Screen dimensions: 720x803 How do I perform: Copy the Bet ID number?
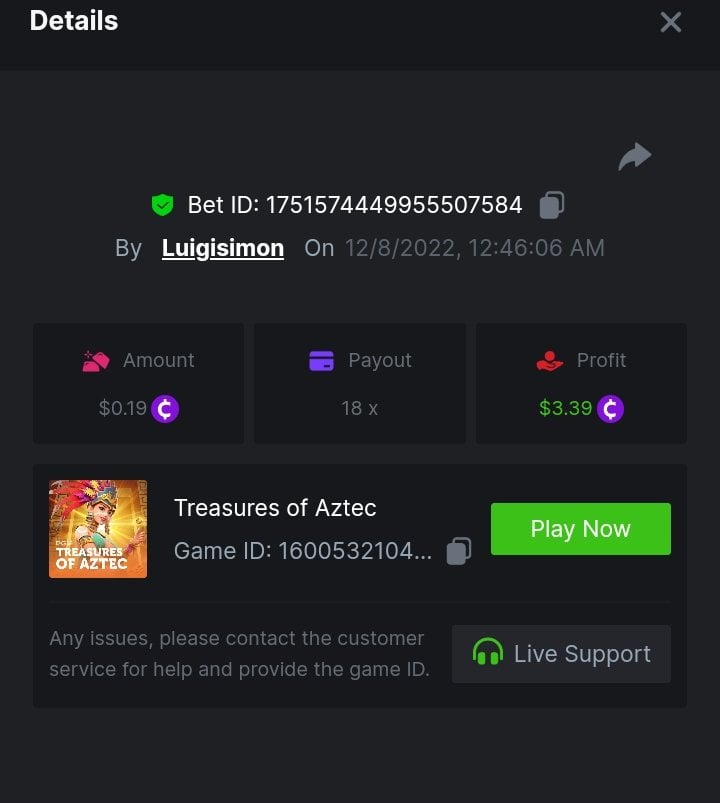click(x=551, y=205)
